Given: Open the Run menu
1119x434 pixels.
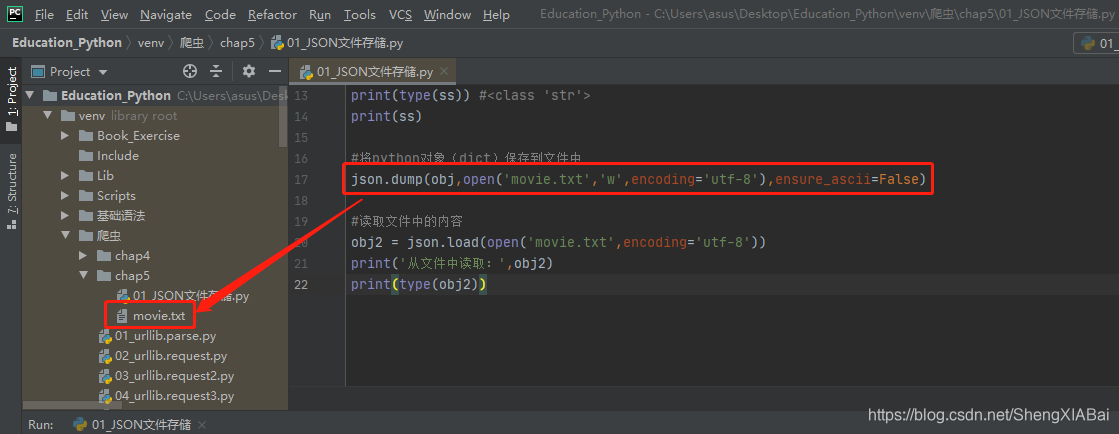Looking at the screenshot, I should tap(320, 14).
